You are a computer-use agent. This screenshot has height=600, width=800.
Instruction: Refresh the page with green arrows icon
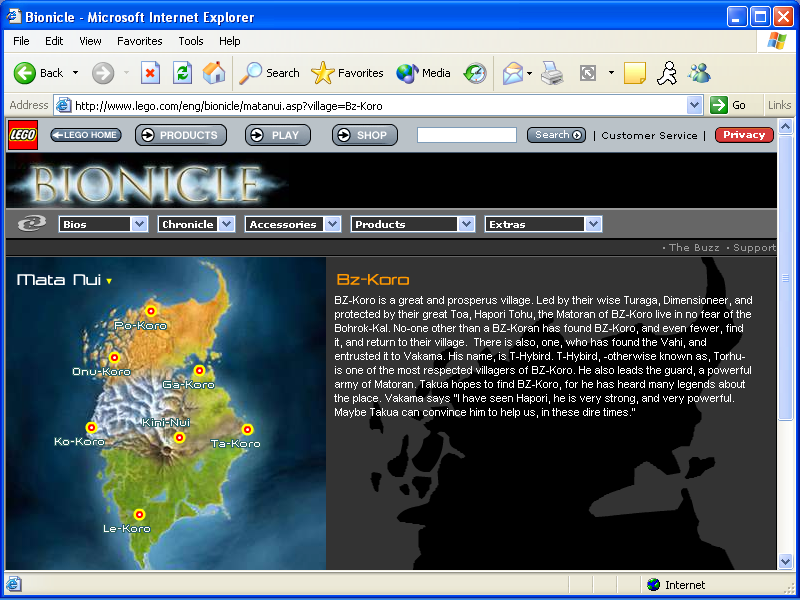click(182, 73)
